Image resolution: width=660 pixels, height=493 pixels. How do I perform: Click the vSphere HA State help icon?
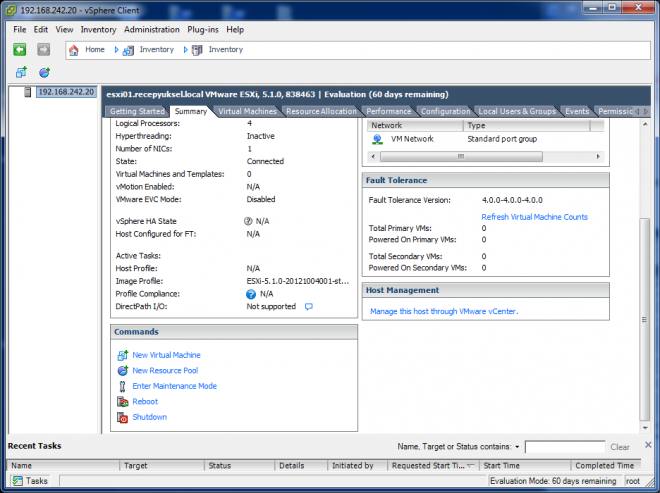coord(248,220)
